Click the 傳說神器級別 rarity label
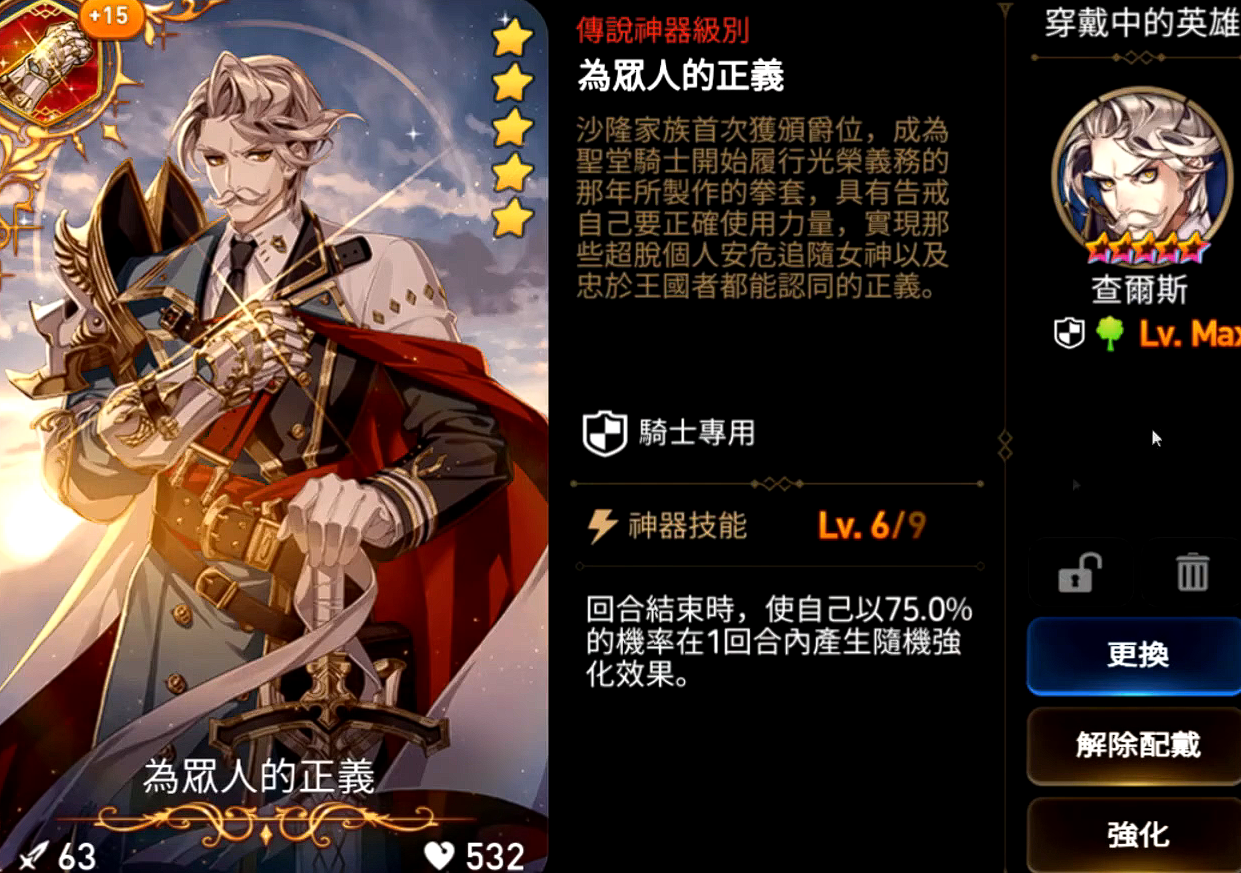The width and height of the screenshot is (1241, 873). click(x=663, y=29)
